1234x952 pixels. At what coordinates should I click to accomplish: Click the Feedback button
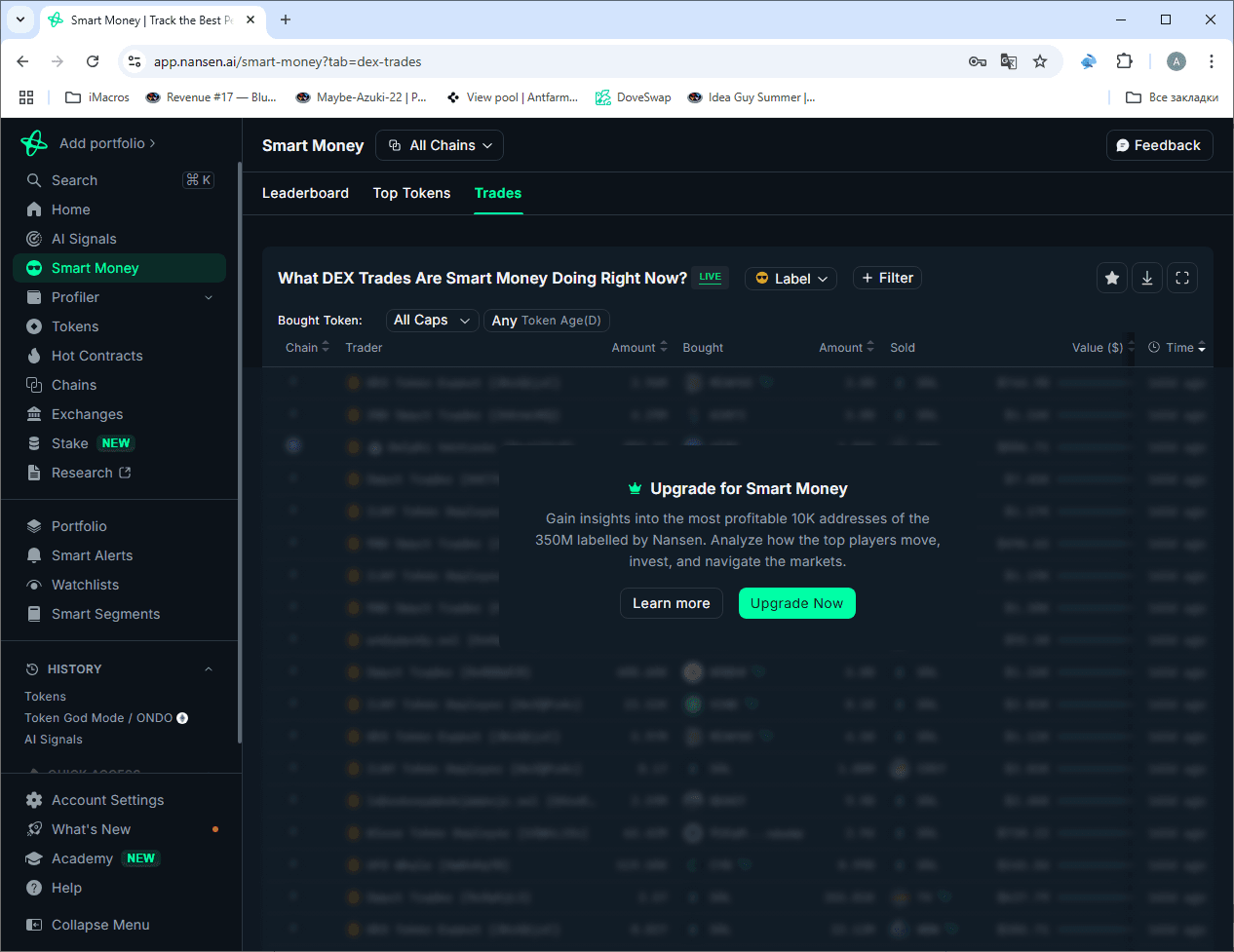click(1160, 145)
